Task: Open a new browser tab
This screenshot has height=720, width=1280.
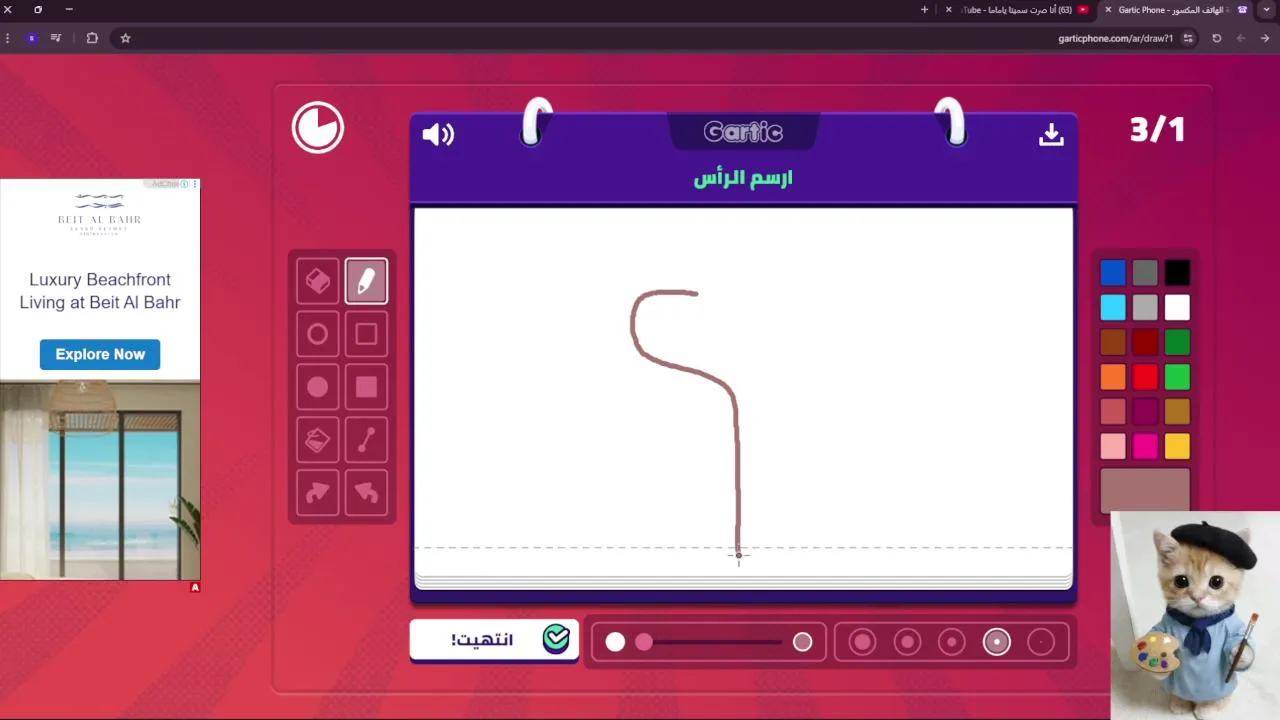Action: (x=924, y=10)
